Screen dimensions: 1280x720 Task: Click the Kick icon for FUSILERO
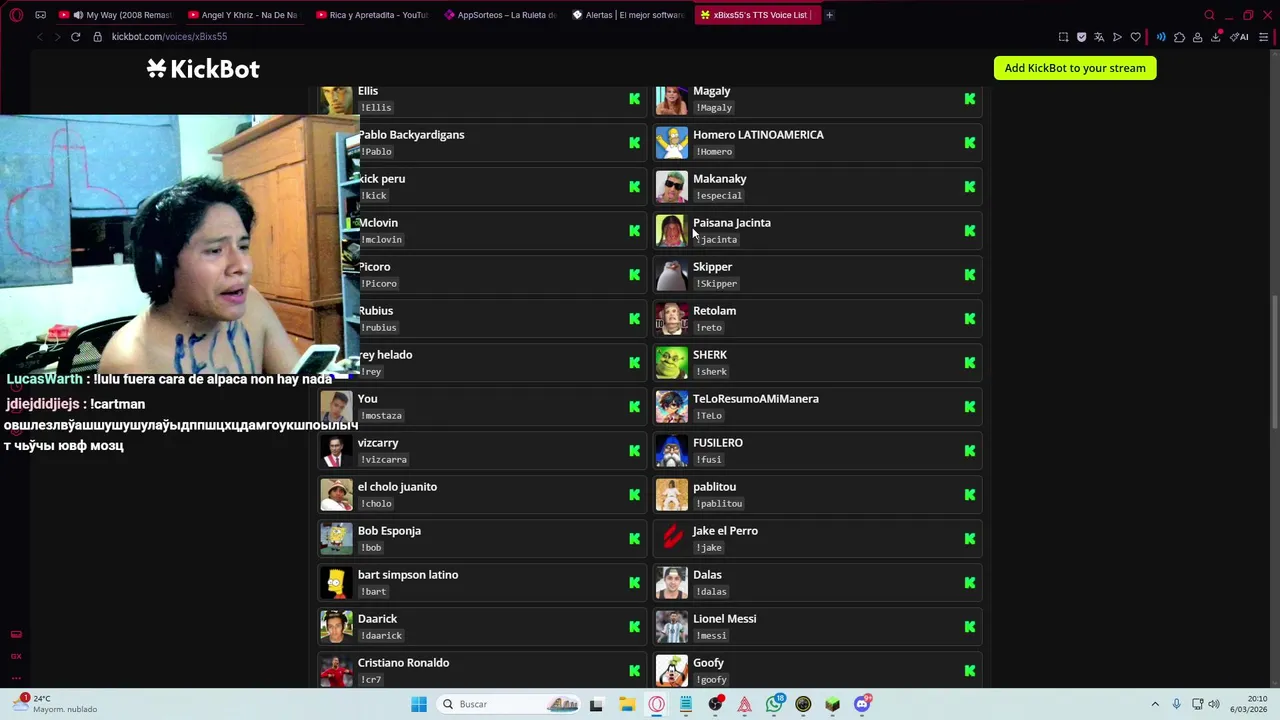(969, 451)
